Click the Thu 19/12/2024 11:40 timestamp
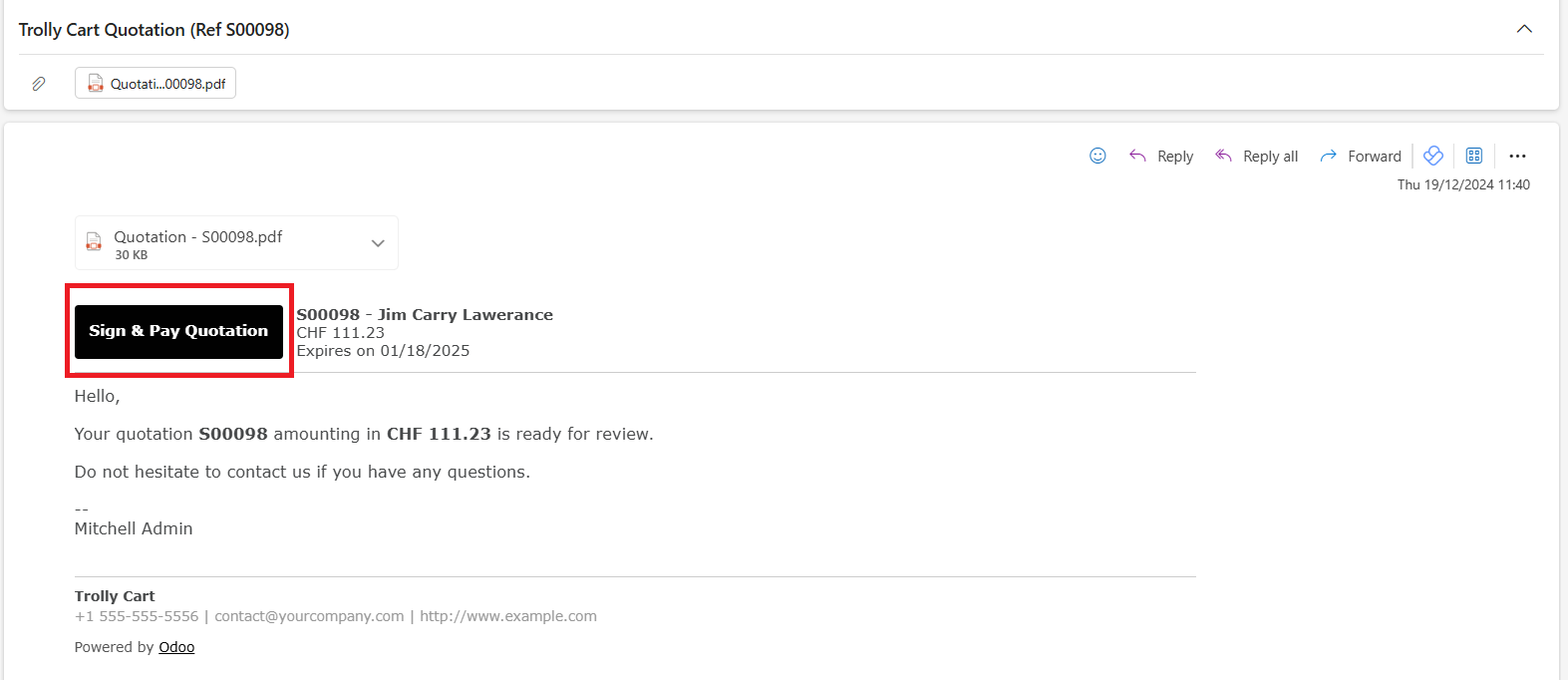 pyautogui.click(x=1462, y=184)
